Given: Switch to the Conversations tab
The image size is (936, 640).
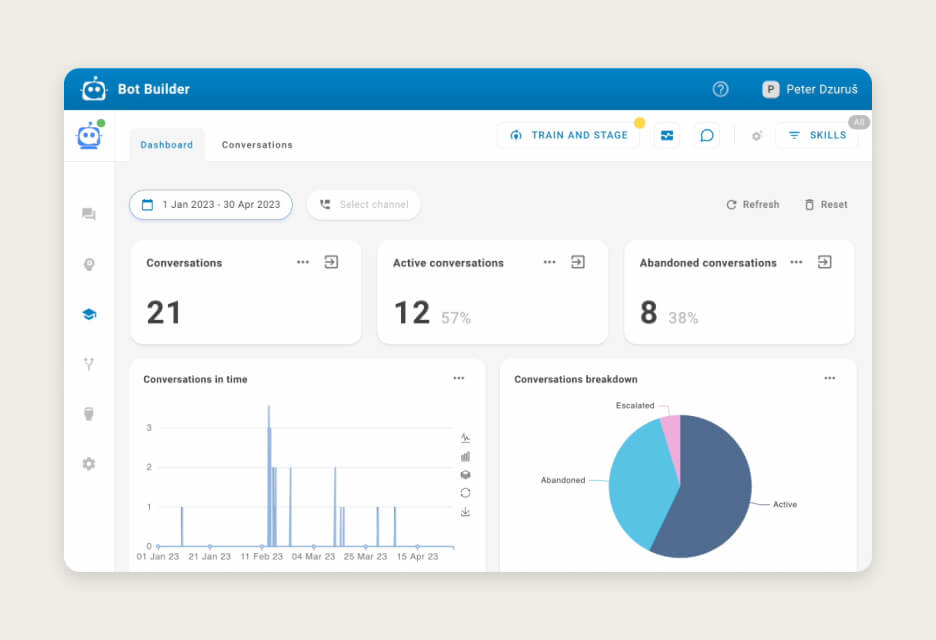Looking at the screenshot, I should pyautogui.click(x=256, y=144).
